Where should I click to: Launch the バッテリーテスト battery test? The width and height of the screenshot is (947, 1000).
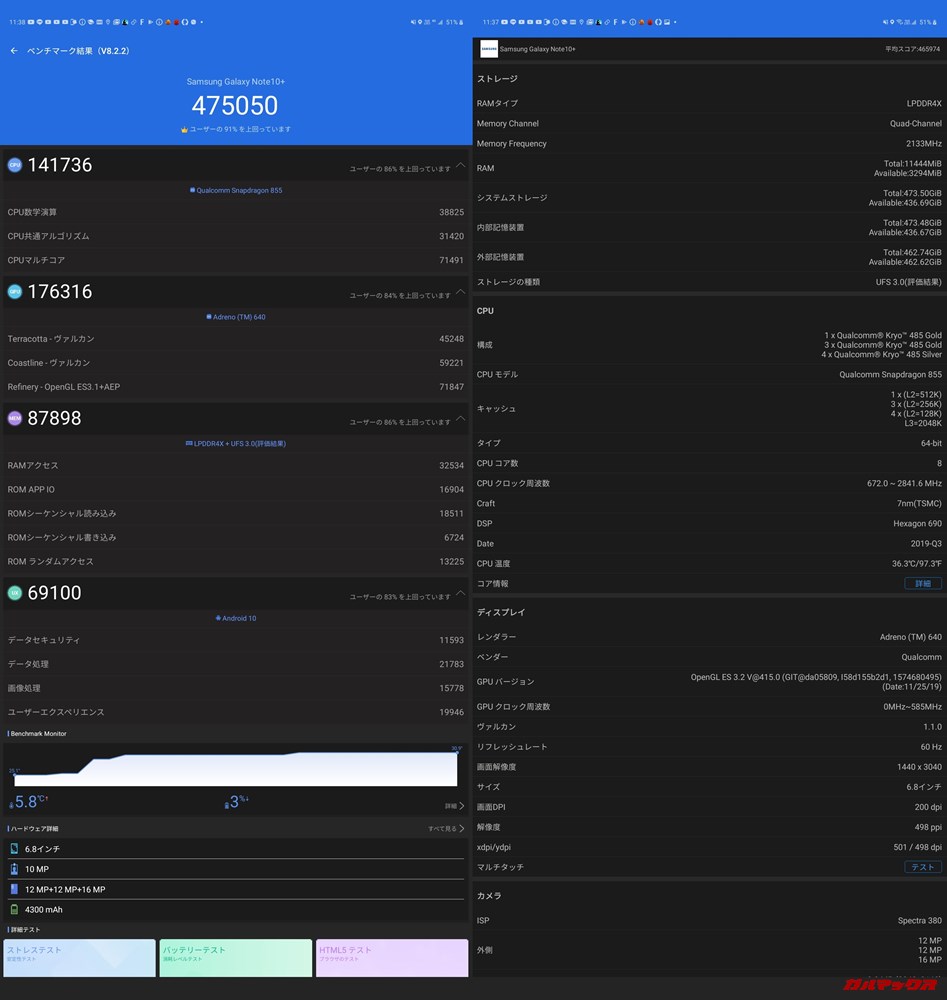coord(235,957)
